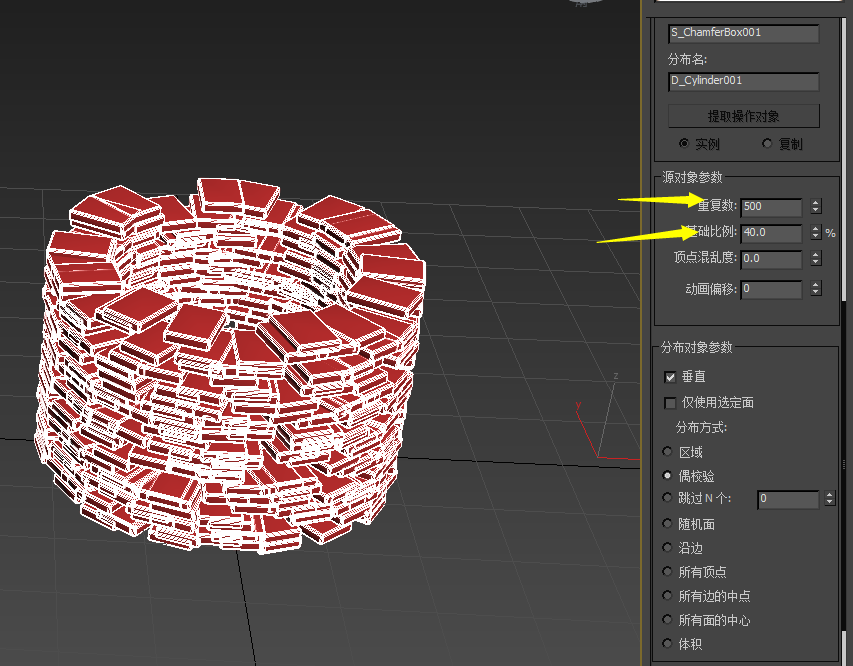The width and height of the screenshot is (853, 666).
Task: Select 体积 distribution radio button
Action: (668, 644)
